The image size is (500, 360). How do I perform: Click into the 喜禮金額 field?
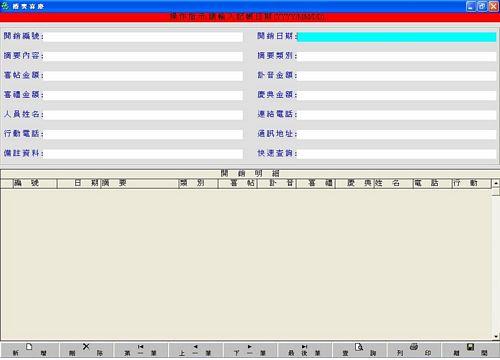pos(143,95)
